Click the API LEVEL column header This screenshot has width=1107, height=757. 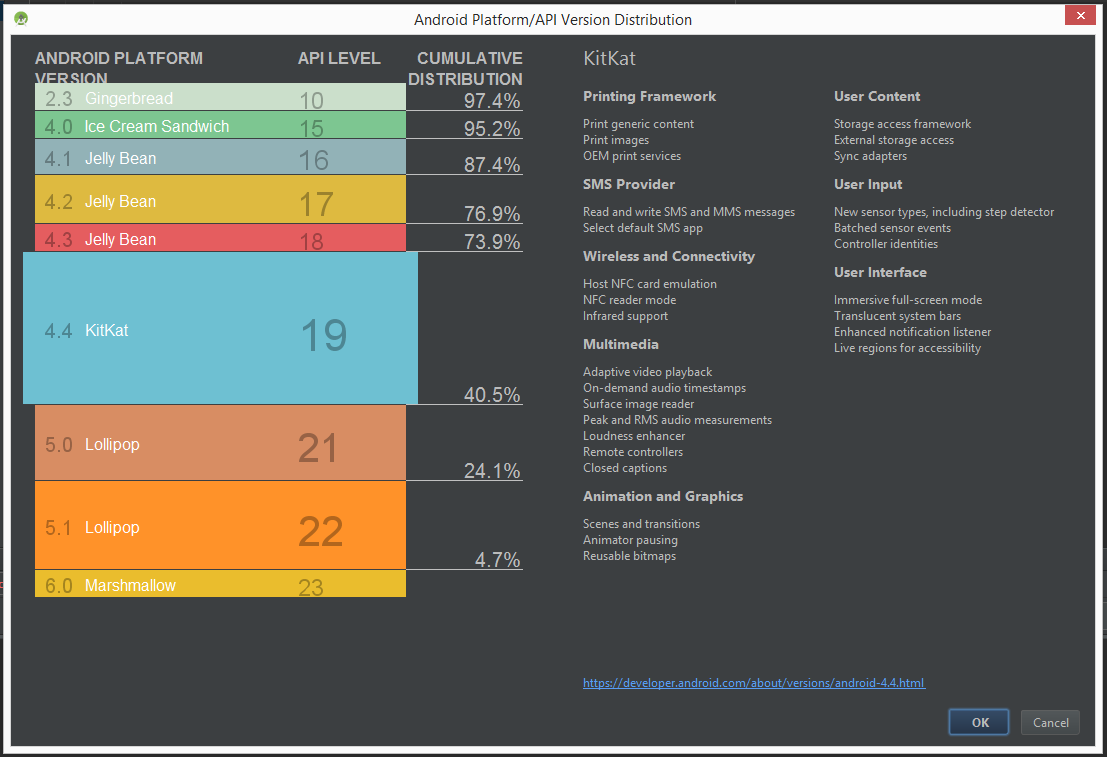[339, 58]
